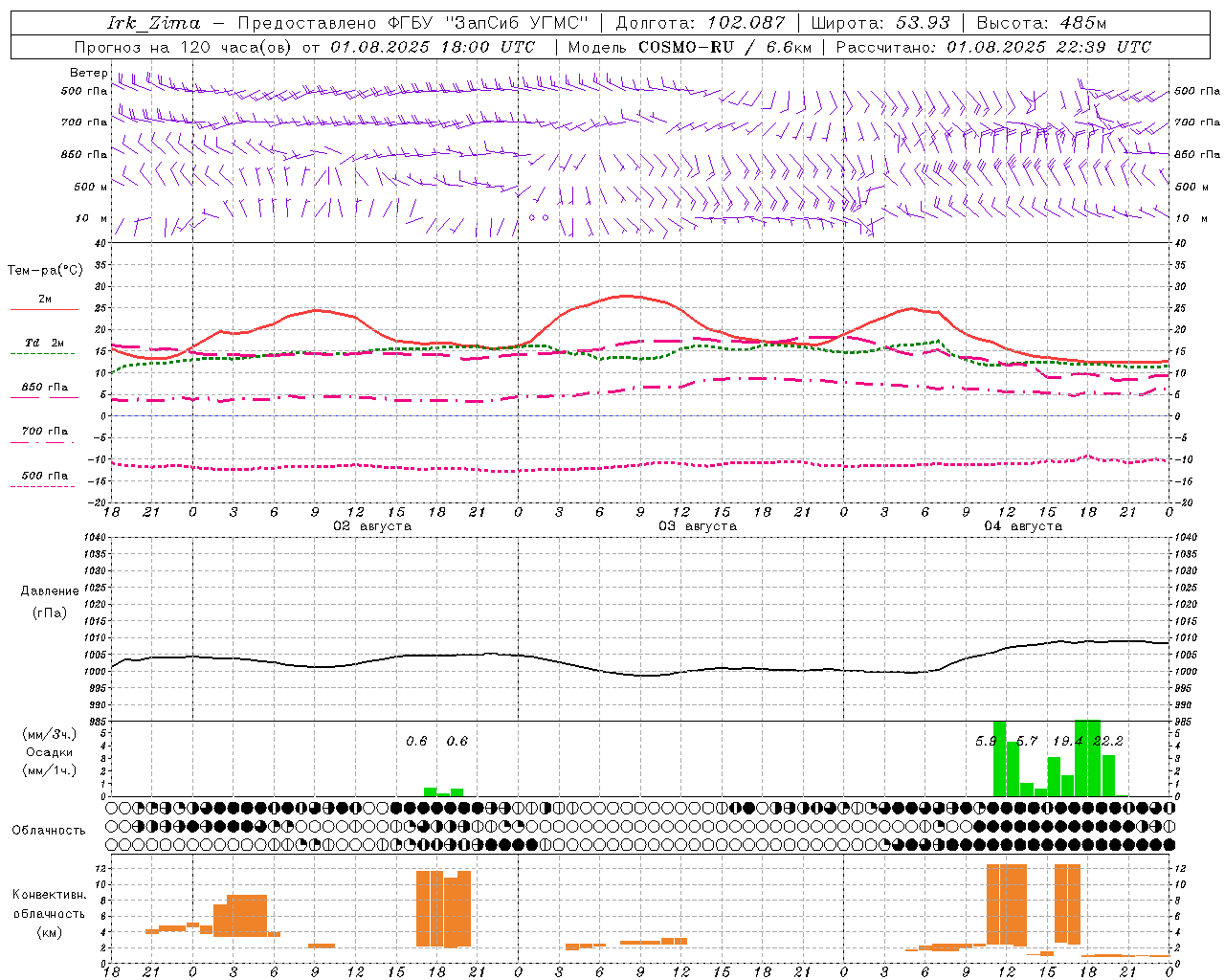Click the 'Тем-ра(°C)' temperature panel label
This screenshot has height=980, width=1225.
(x=45, y=271)
